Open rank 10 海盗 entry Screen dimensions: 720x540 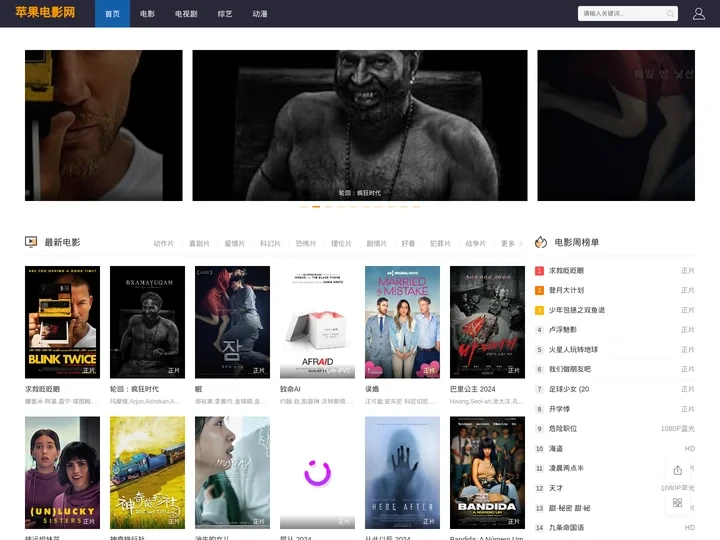point(615,448)
